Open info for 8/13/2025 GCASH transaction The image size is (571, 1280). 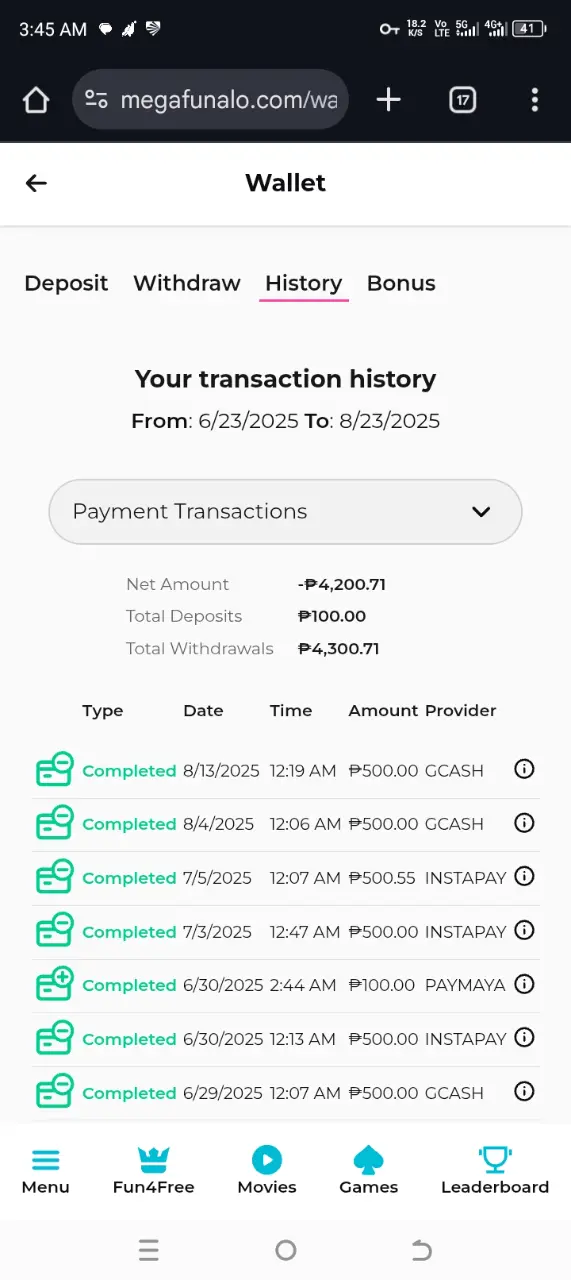[524, 769]
